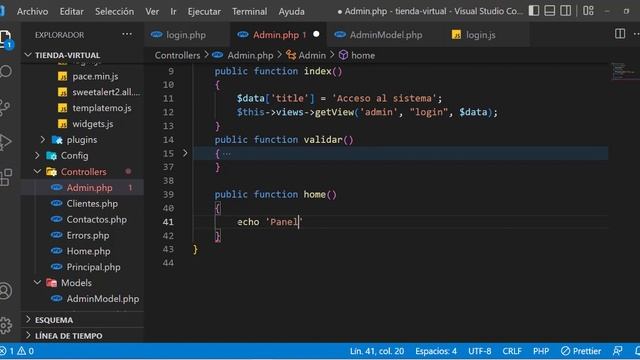Image resolution: width=640 pixels, height=360 pixels.
Task: Open Customize Layout icon
Action: click(588, 11)
